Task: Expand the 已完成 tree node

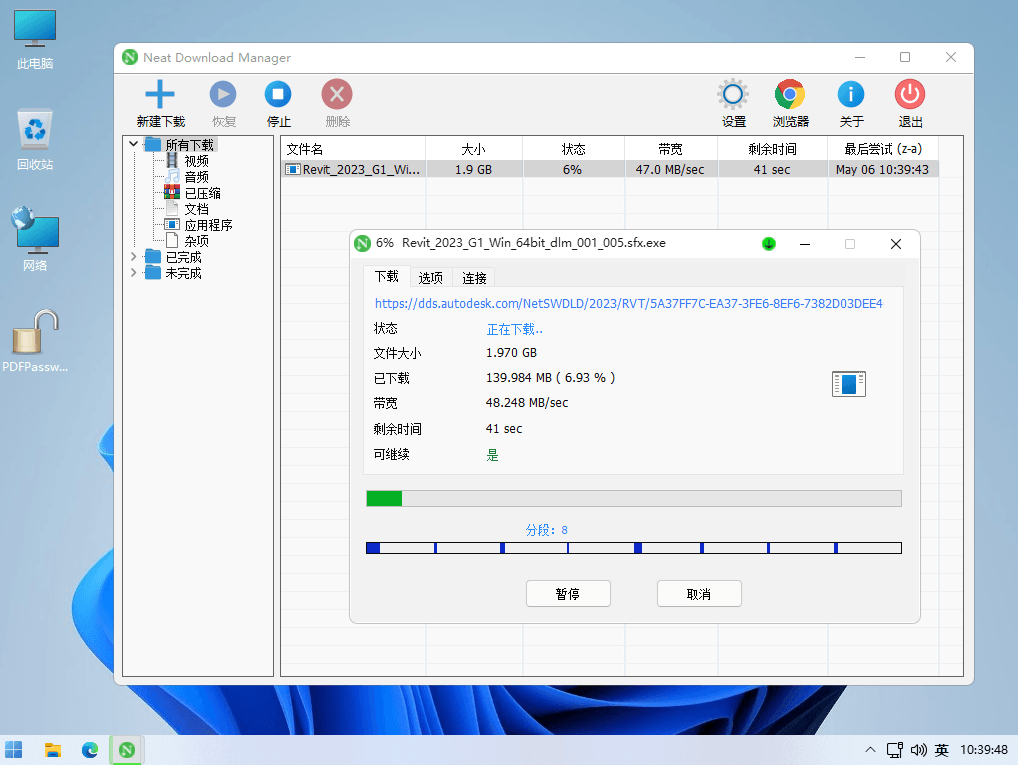Action: tap(133, 257)
